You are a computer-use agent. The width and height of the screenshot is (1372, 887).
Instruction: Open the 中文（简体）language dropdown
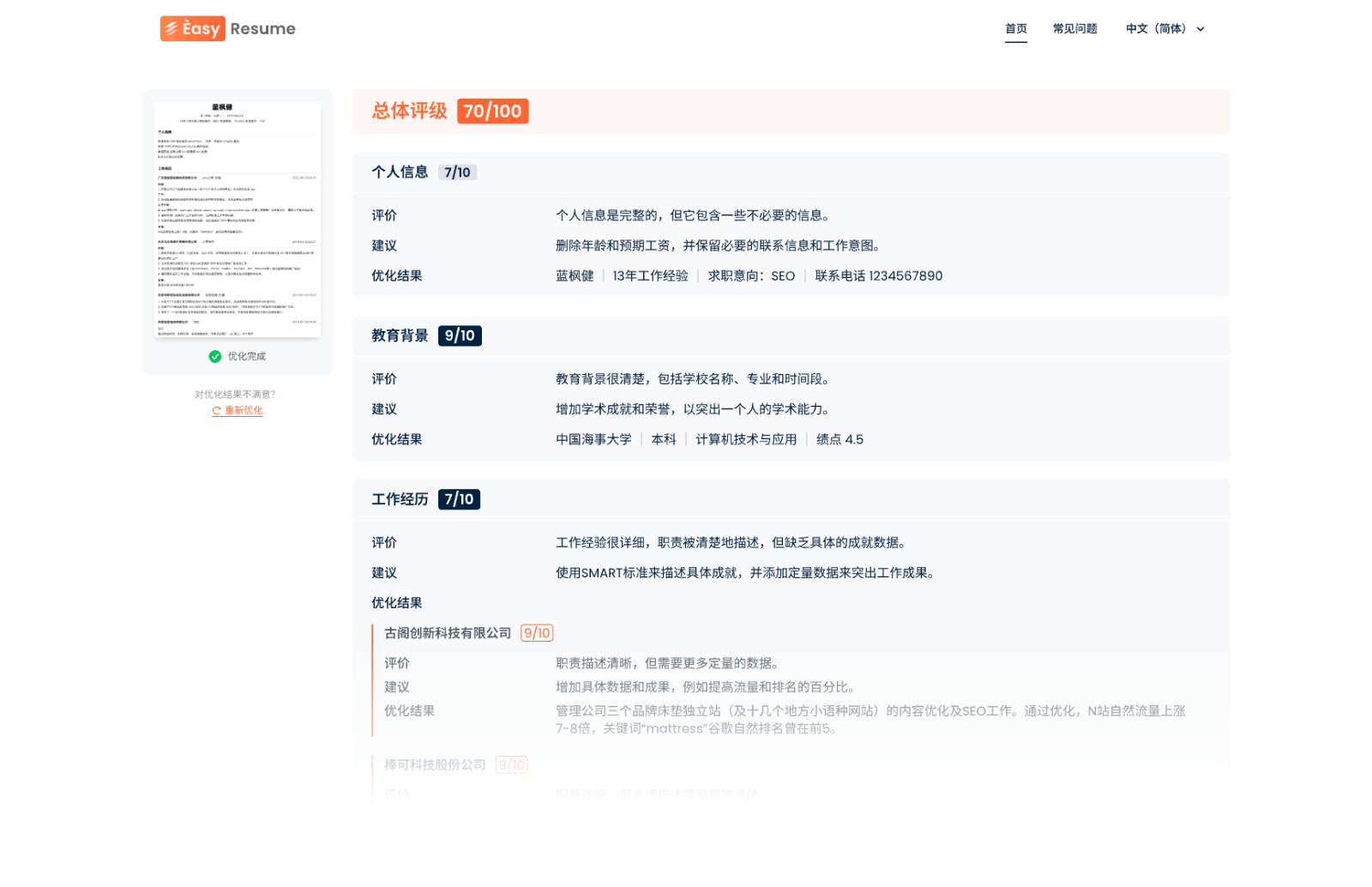(1164, 28)
